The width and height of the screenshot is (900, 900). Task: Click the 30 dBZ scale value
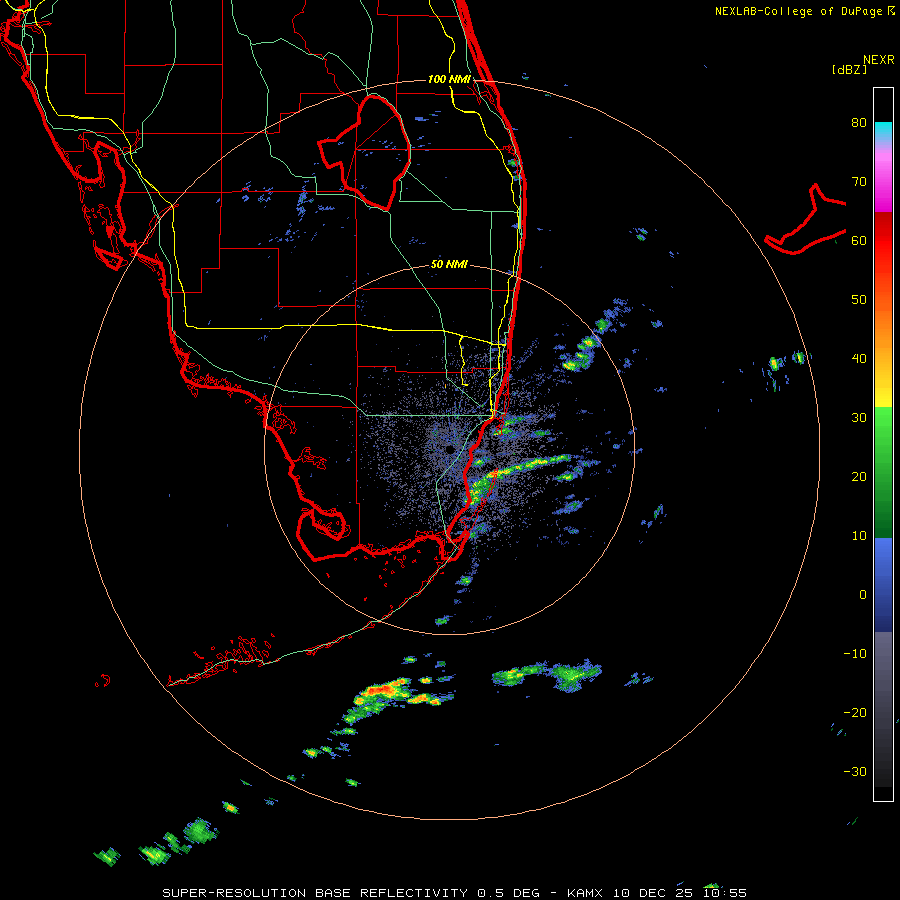pos(859,418)
